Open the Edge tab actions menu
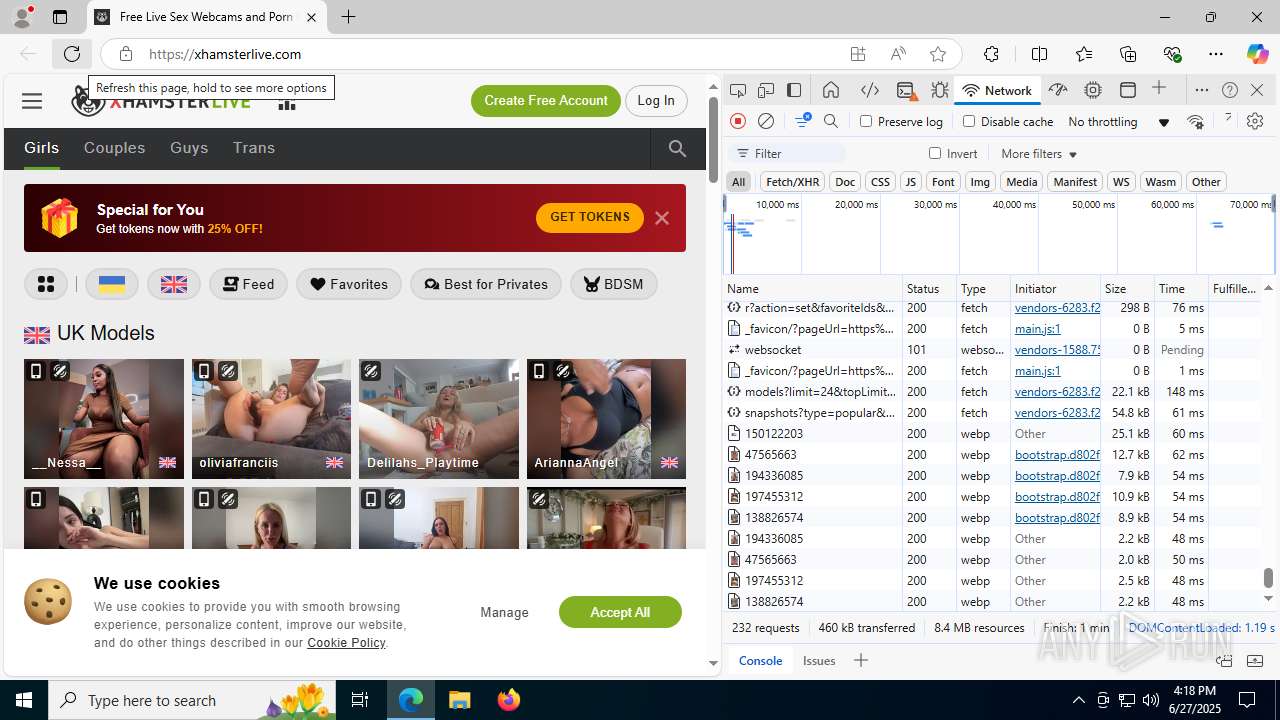Screen dimensions: 1280x720 pyautogui.click(x=60, y=17)
